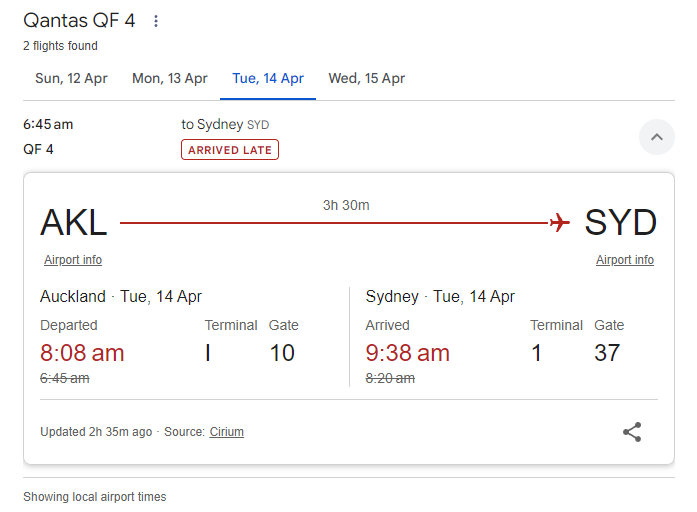Viewport: 697px width, 512px height.
Task: Click the 'to Sydney SYD' destination text
Action: click(225, 125)
